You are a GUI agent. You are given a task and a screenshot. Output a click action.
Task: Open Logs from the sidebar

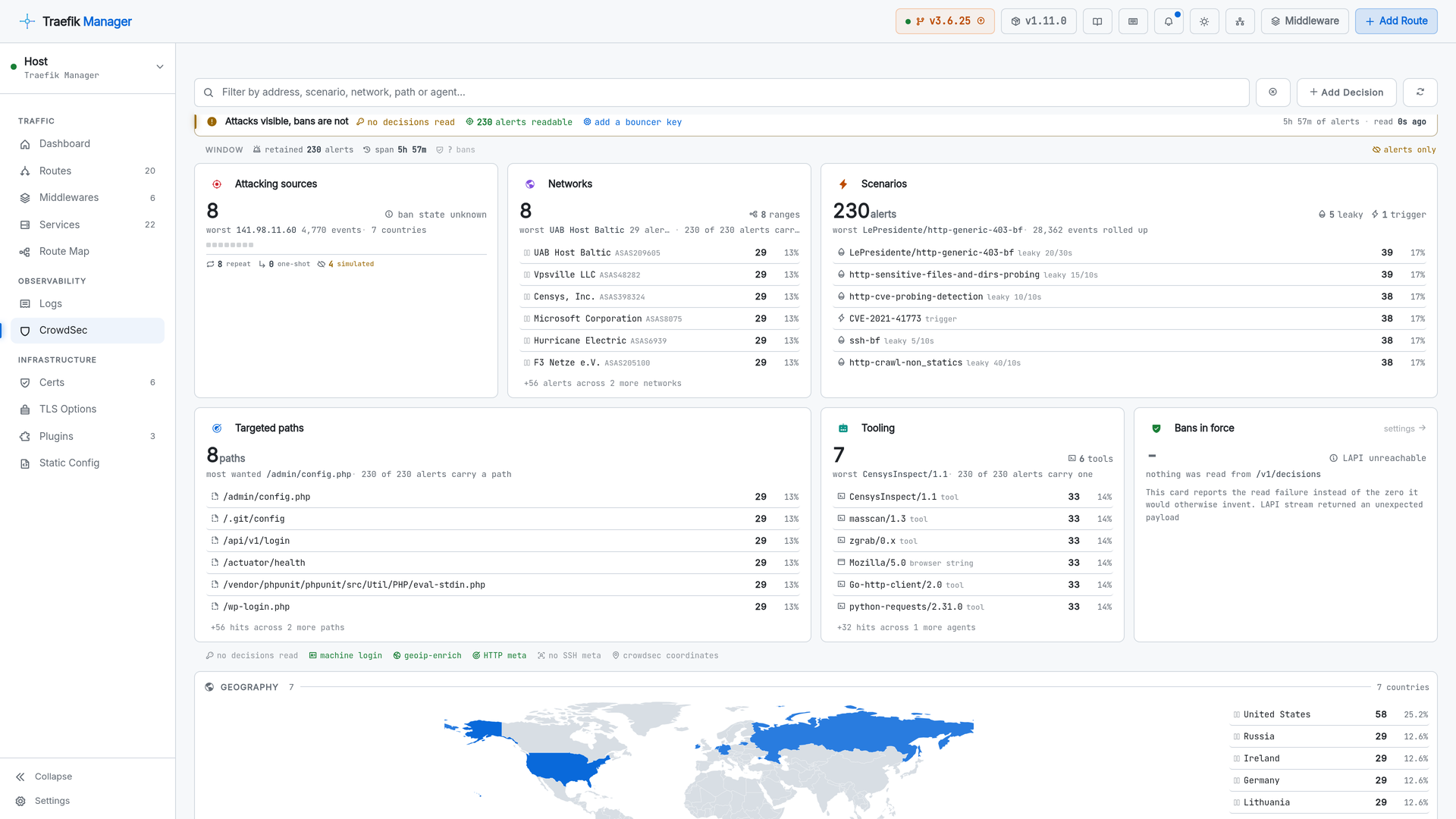(x=87, y=304)
